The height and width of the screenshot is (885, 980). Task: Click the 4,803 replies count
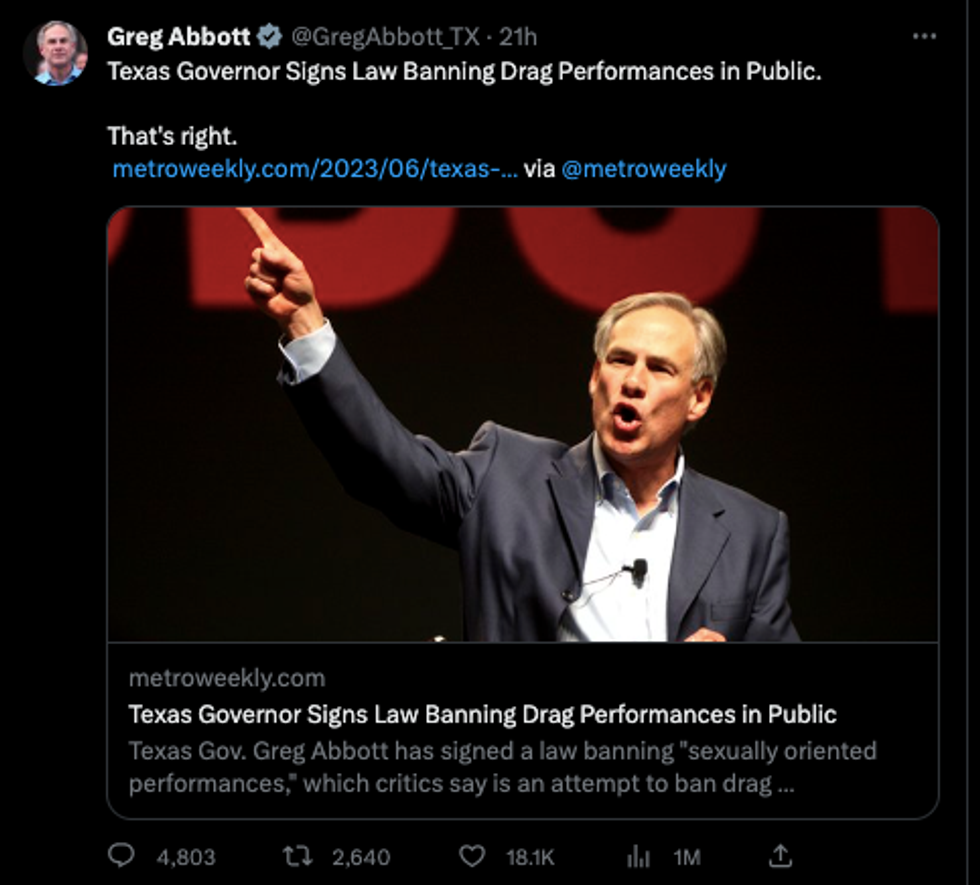[x=186, y=857]
